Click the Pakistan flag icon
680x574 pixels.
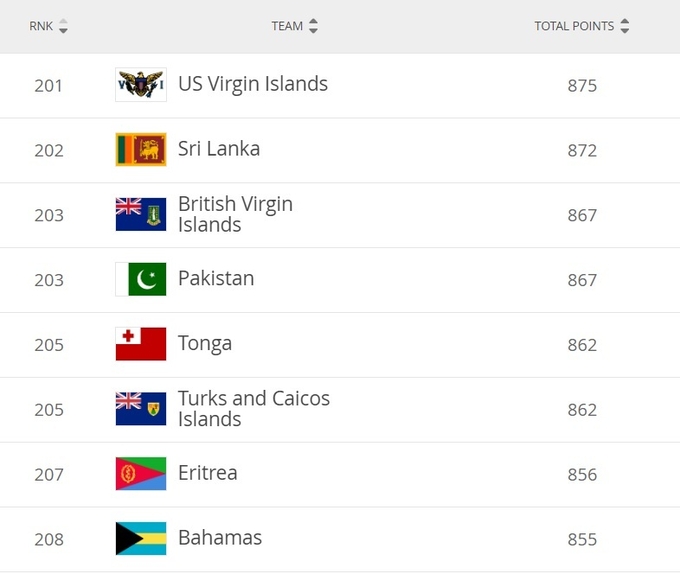click(x=141, y=279)
